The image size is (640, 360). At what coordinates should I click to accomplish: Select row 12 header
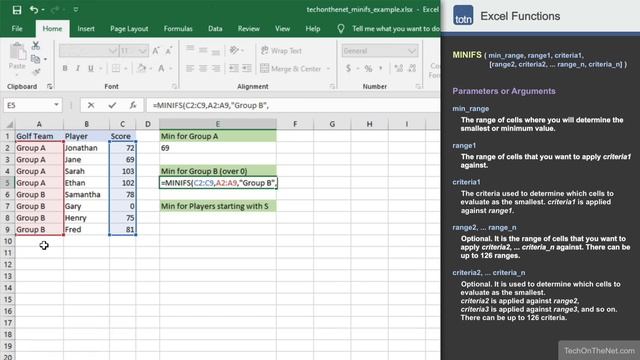point(8,264)
